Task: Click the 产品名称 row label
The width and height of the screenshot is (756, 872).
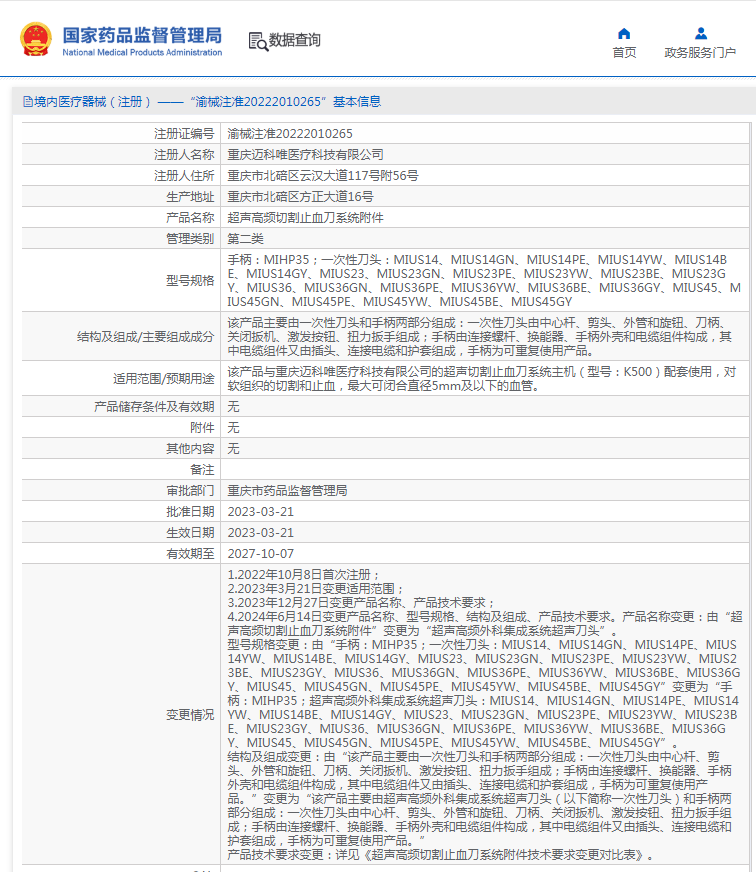Action: [190, 218]
